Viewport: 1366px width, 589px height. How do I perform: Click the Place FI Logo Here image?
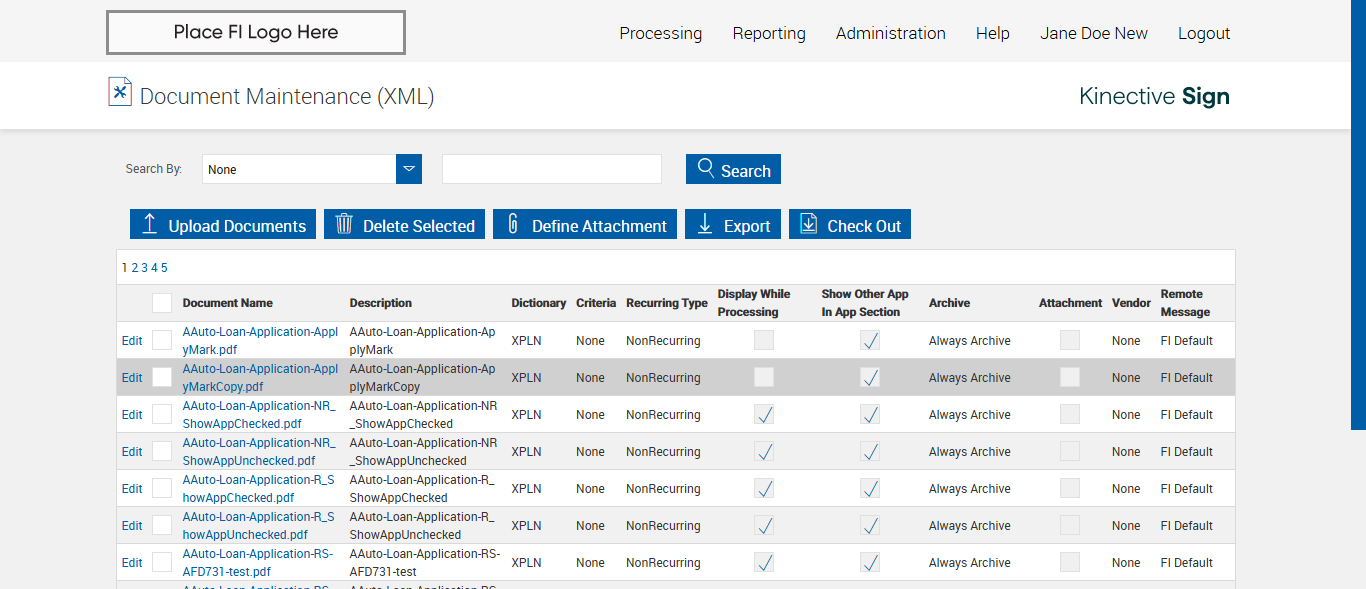[x=256, y=32]
